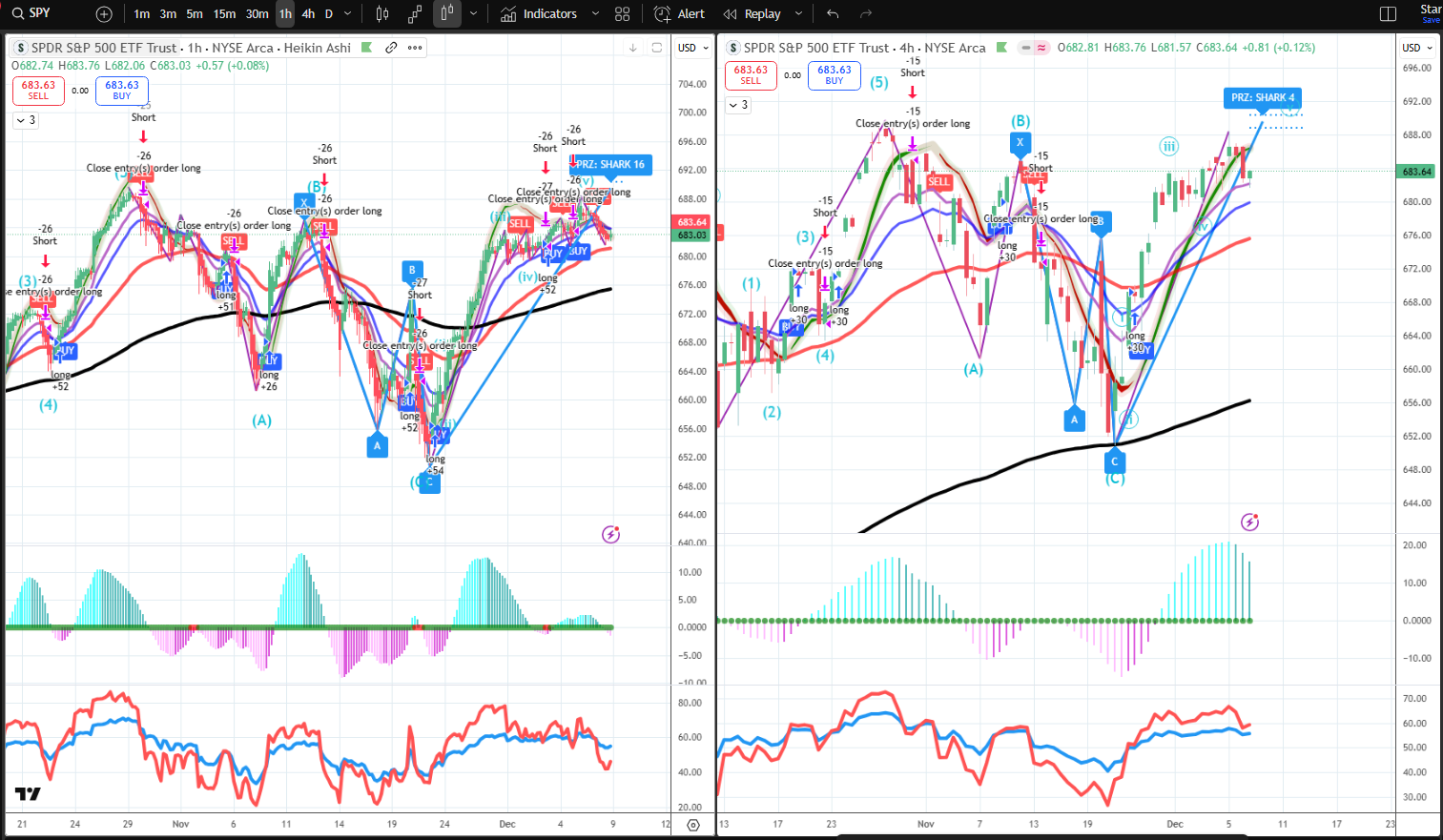Switch to the 1m interval
This screenshot has width=1443, height=840.
[x=142, y=14]
